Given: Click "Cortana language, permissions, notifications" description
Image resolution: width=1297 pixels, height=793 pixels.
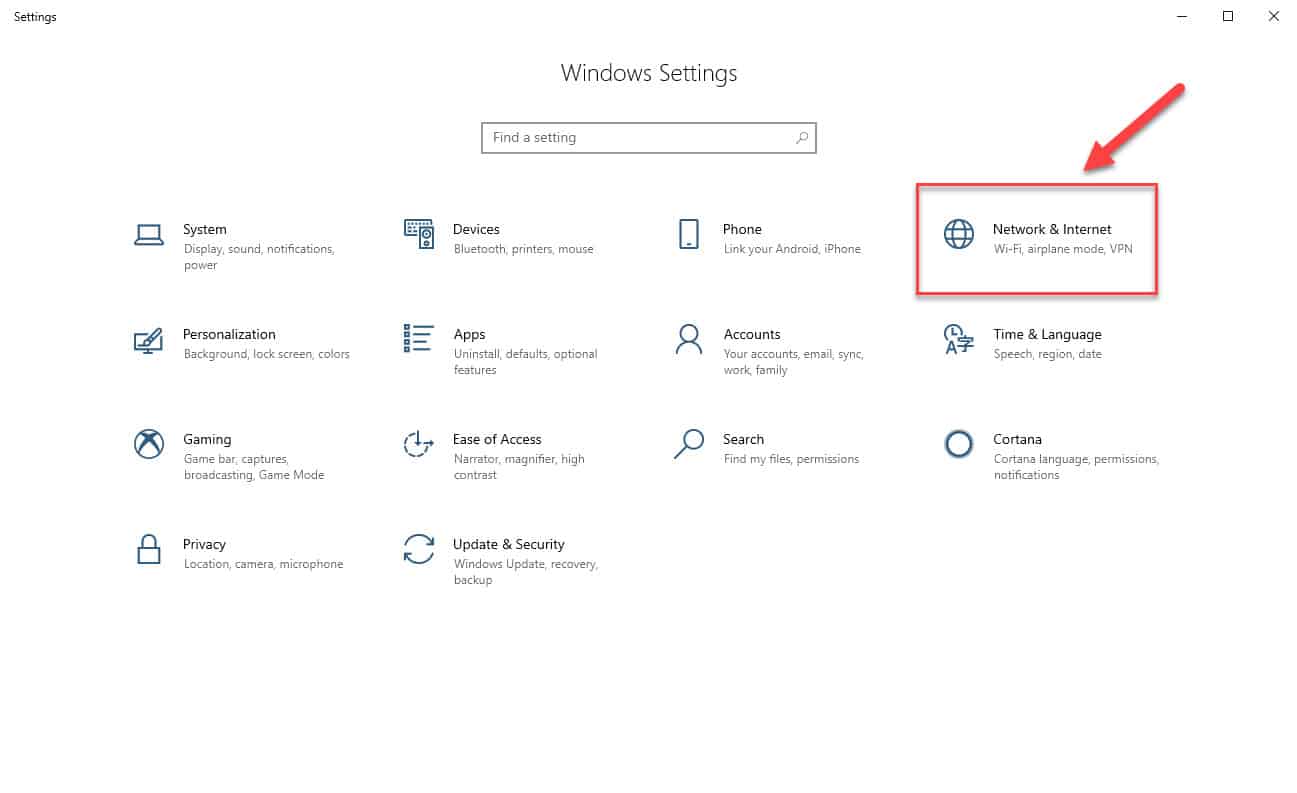Looking at the screenshot, I should (1076, 467).
